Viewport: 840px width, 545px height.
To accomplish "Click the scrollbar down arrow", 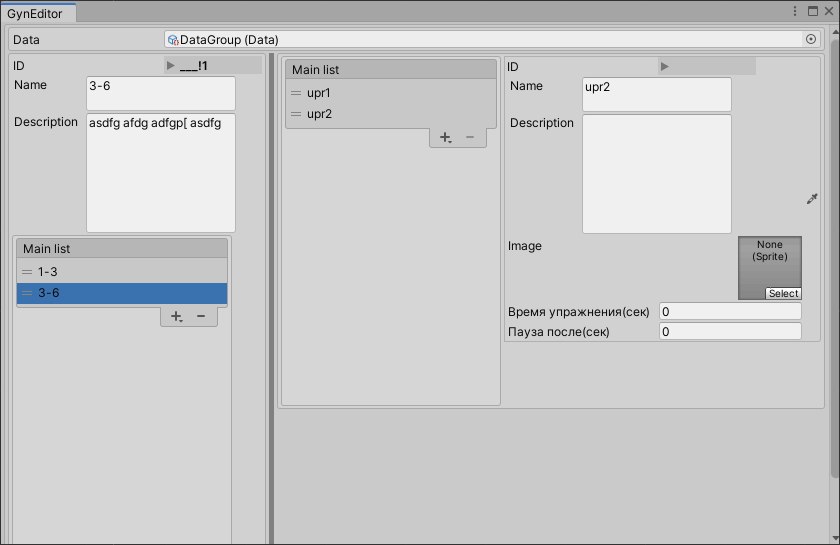I will tap(835, 538).
